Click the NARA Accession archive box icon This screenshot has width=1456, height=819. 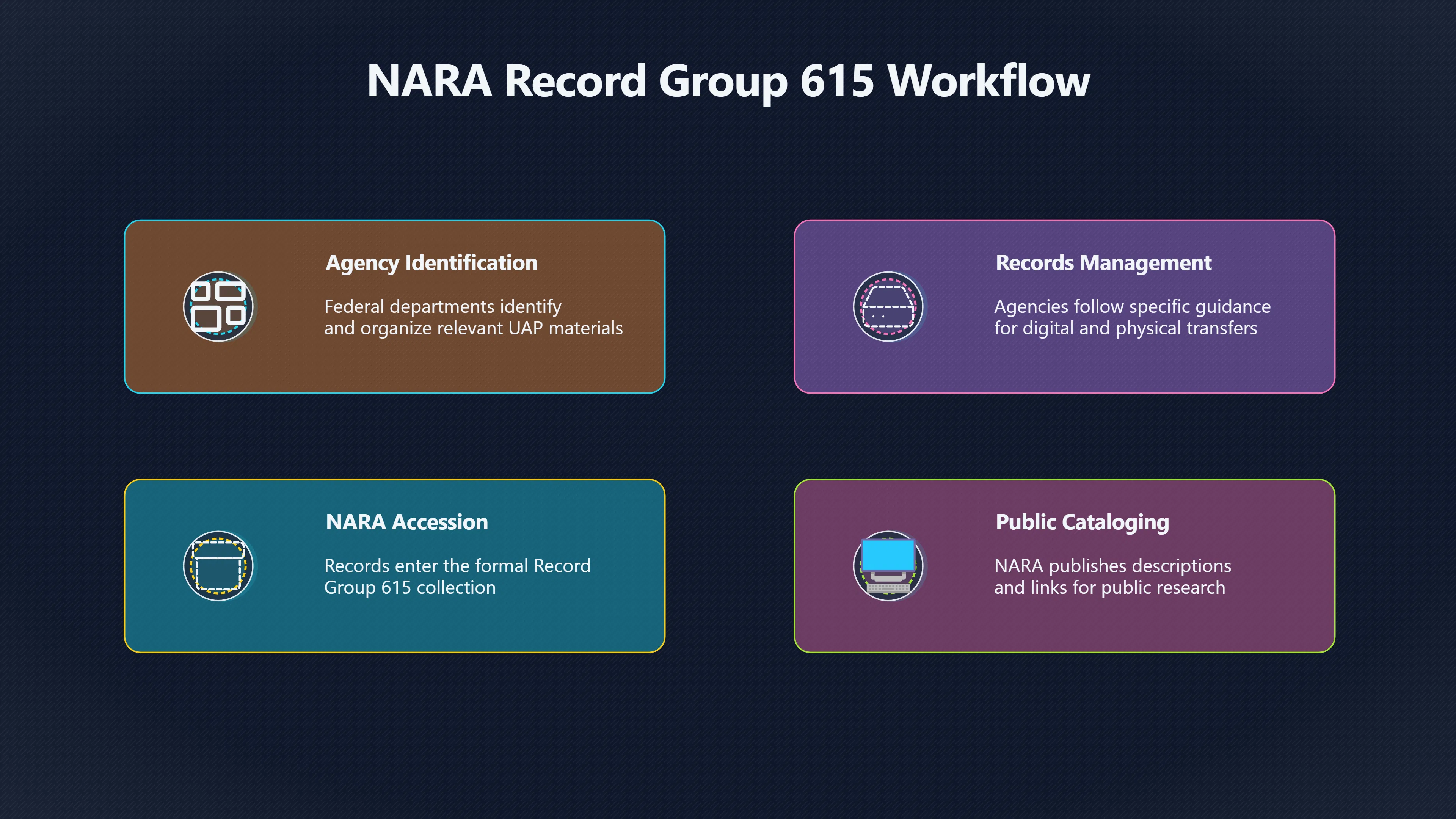point(218,566)
